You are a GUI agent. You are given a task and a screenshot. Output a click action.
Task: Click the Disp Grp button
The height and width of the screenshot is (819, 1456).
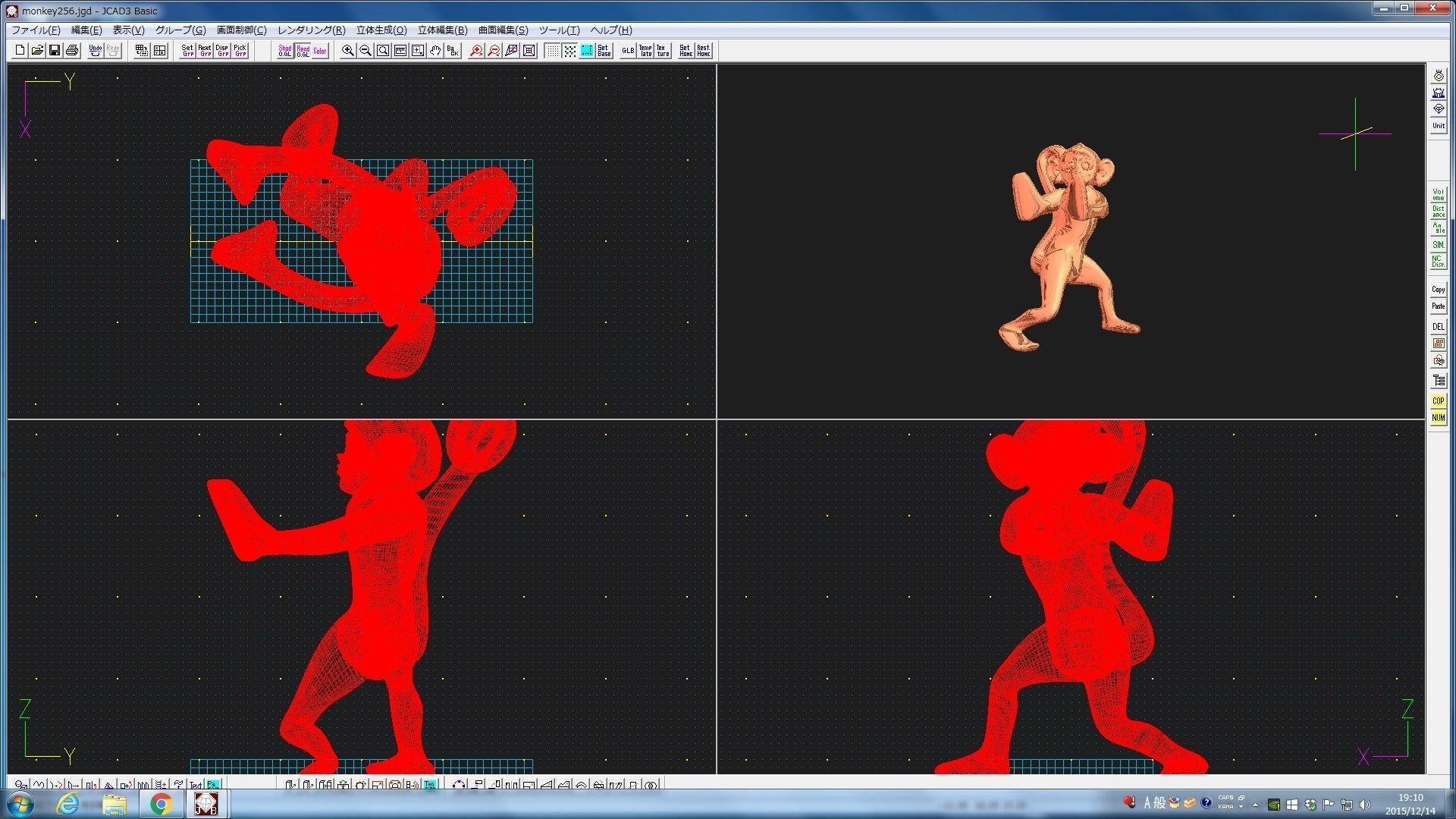[x=222, y=51]
